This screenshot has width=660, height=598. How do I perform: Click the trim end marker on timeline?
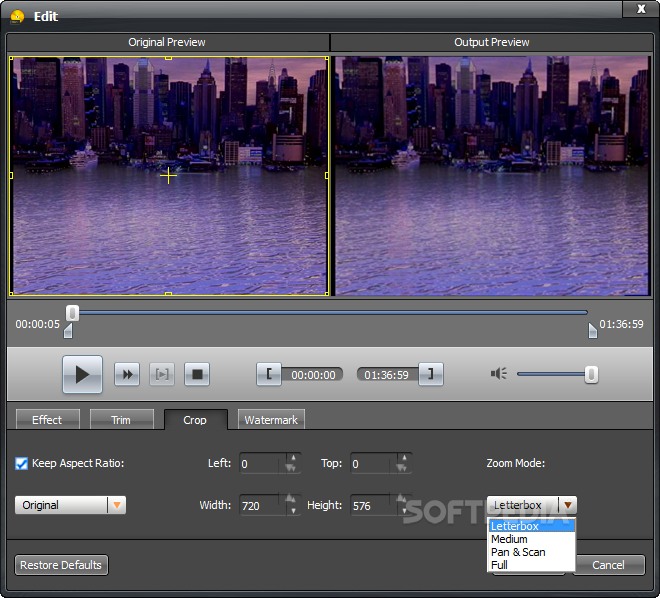coord(592,331)
